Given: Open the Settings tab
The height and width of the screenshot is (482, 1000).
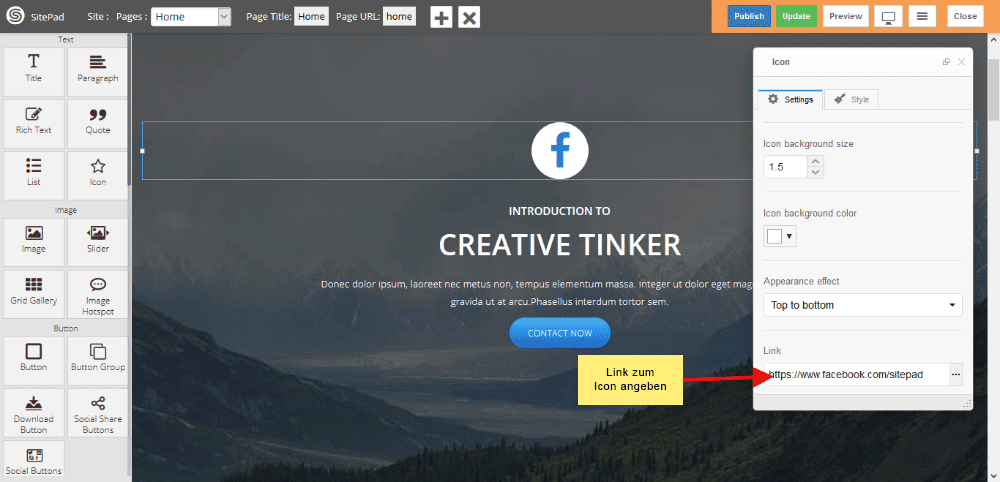Looking at the screenshot, I should (x=790, y=99).
